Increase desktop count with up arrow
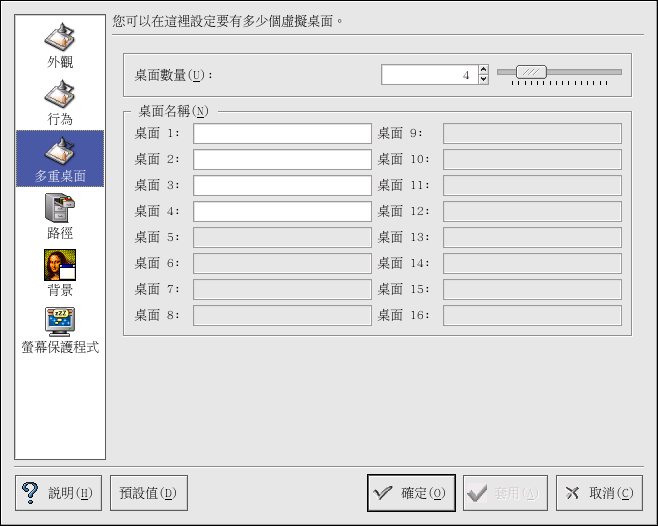Screen dimensions: 658x526 [x=483, y=70]
